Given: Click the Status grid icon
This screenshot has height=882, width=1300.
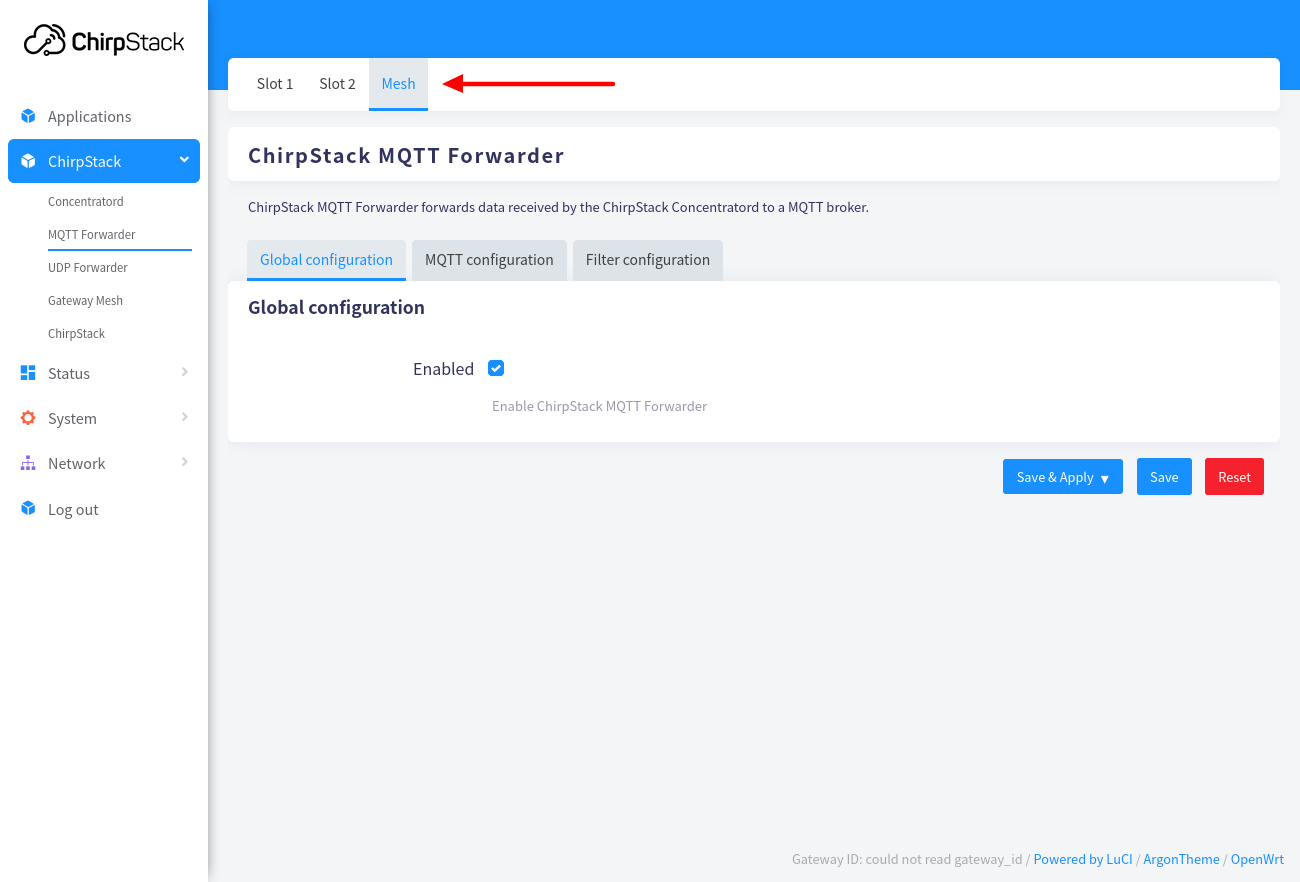Looking at the screenshot, I should pyautogui.click(x=28, y=373).
